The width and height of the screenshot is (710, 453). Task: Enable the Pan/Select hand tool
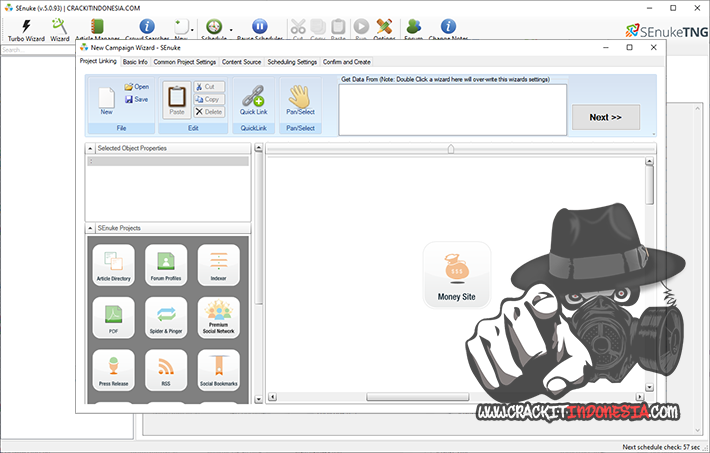[x=300, y=101]
